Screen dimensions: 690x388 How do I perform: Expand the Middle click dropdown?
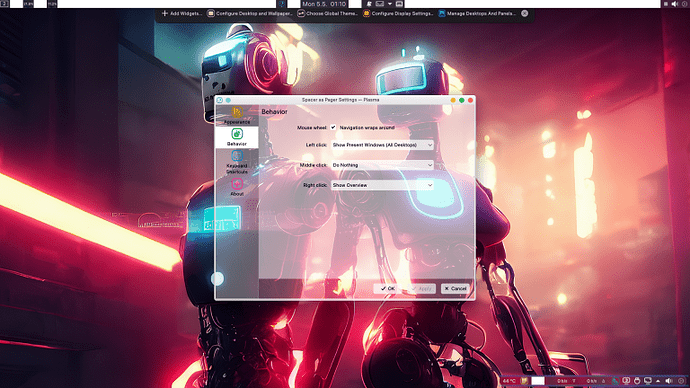(382, 165)
